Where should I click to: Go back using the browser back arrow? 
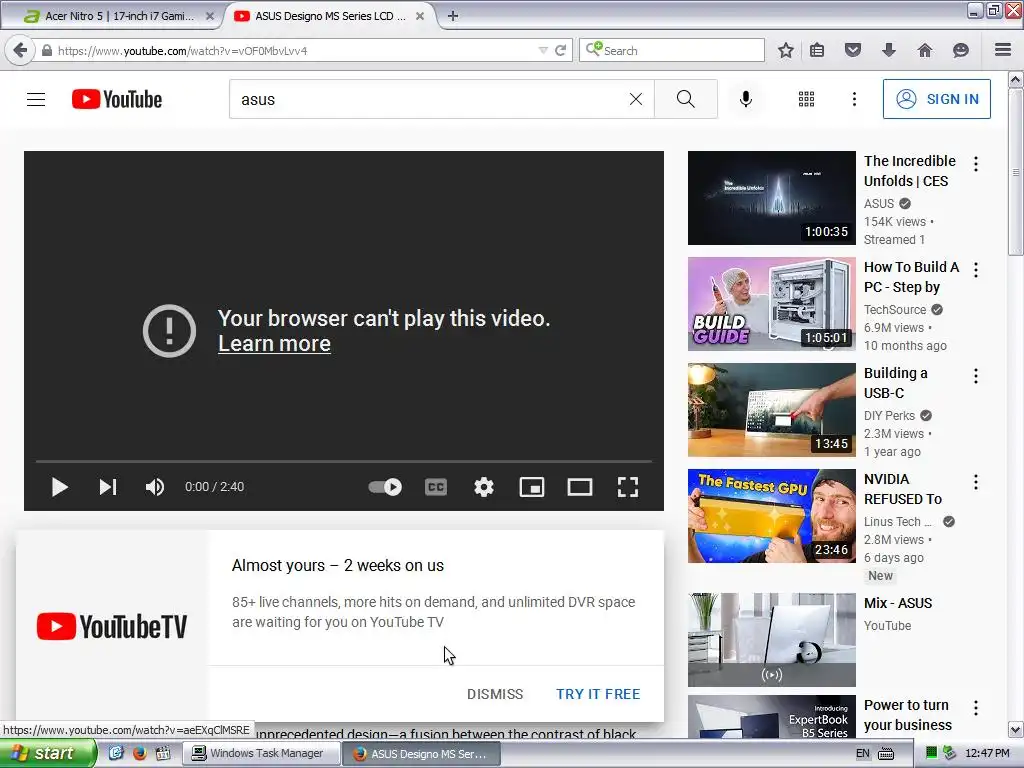(x=20, y=50)
